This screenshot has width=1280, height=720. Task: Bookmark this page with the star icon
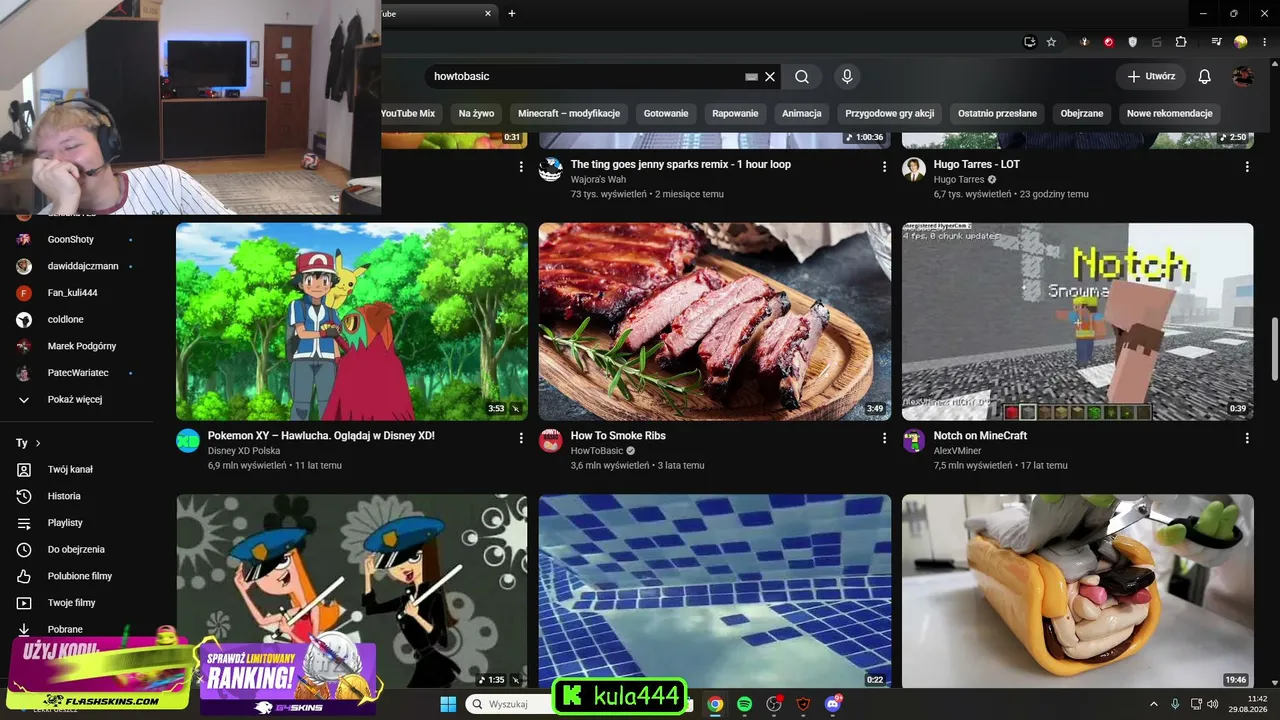click(x=1051, y=42)
